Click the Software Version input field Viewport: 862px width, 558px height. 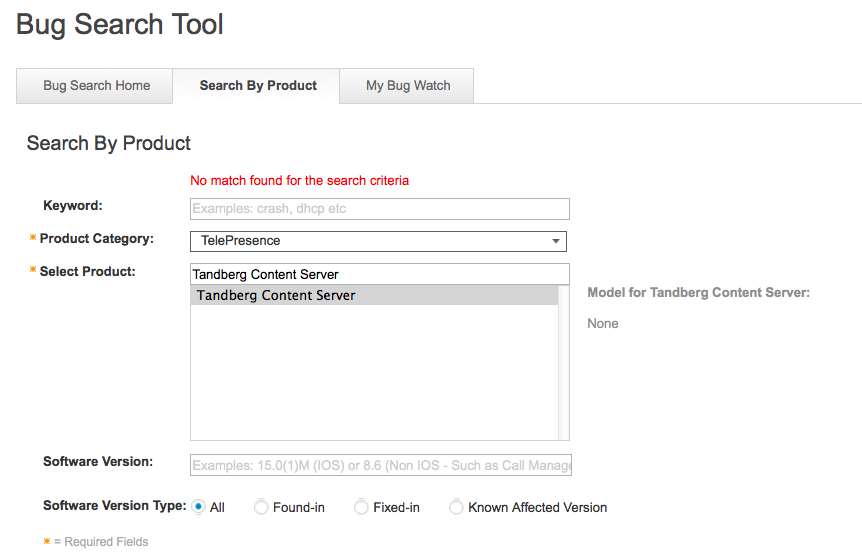click(381, 465)
